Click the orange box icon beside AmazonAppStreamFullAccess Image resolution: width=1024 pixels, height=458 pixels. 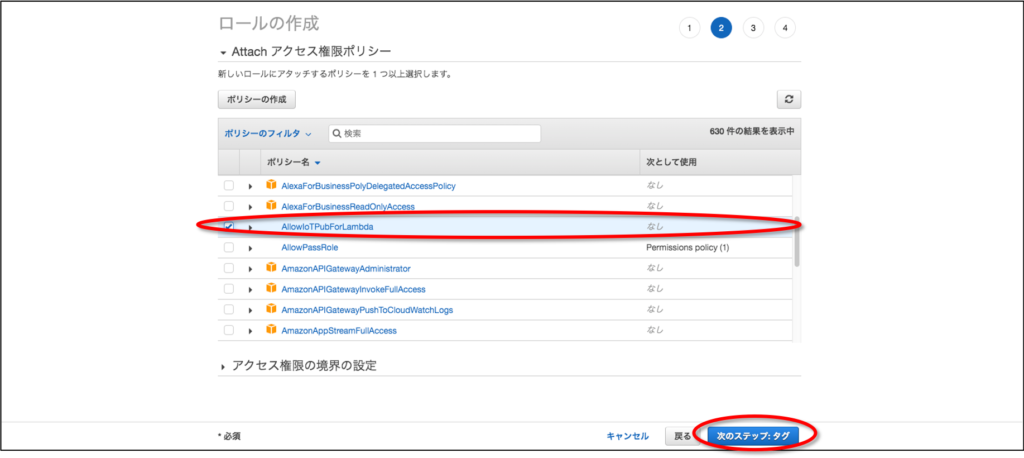[x=270, y=330]
